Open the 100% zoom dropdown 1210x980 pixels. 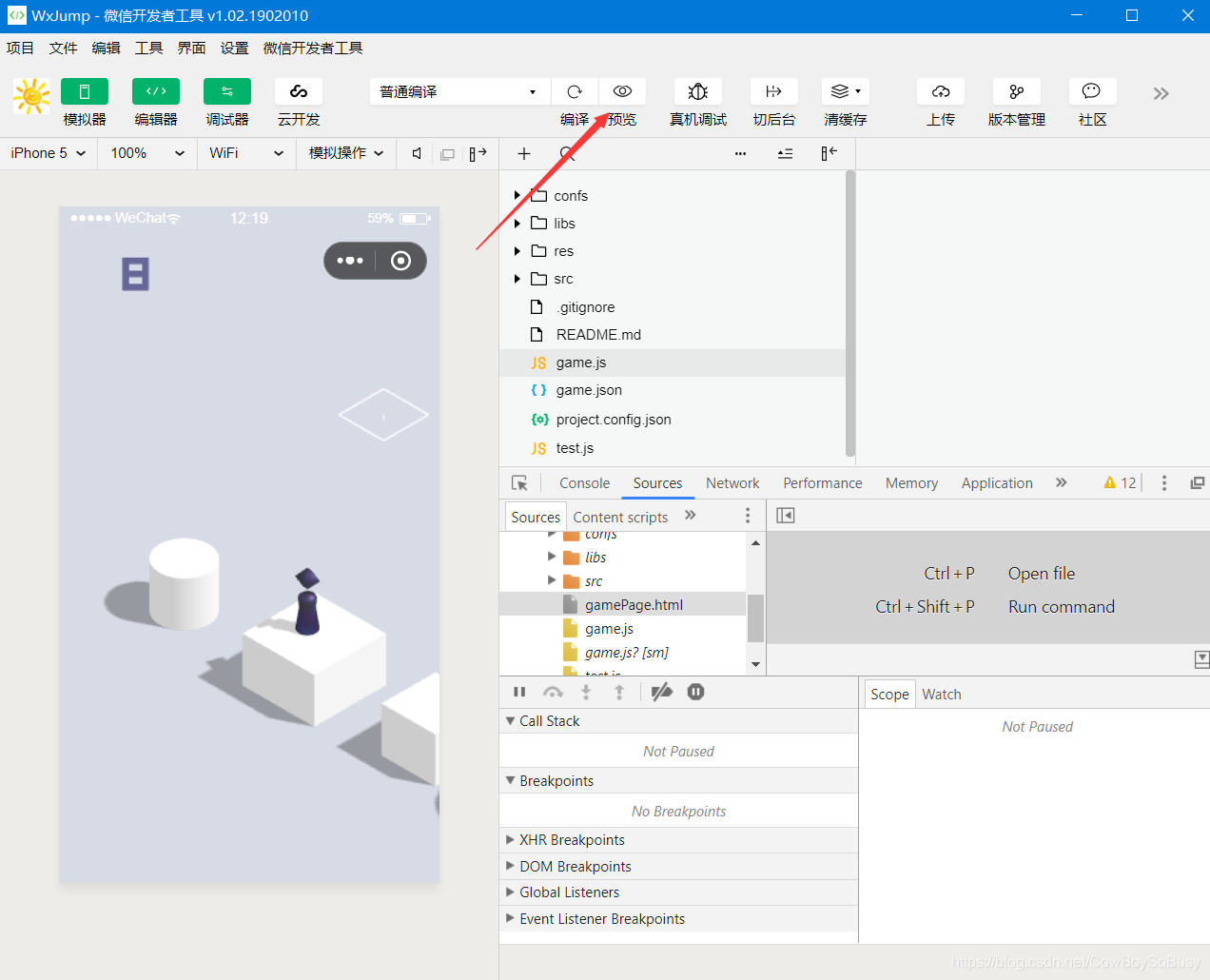(x=147, y=153)
